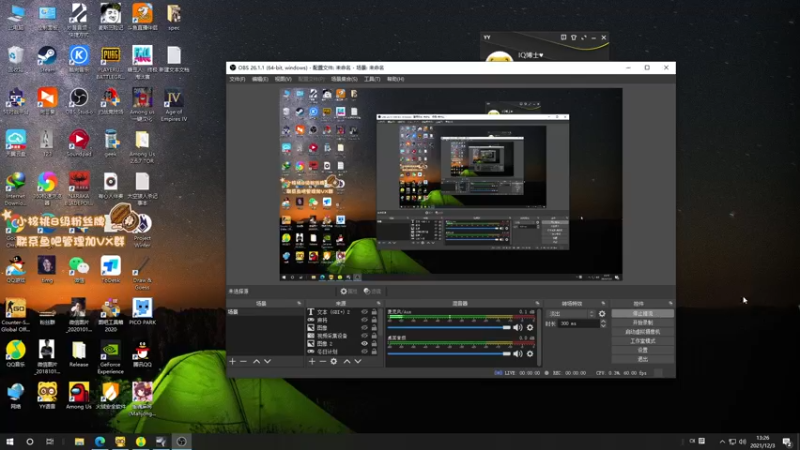The height and width of the screenshot is (450, 800).
Task: Click the 工作室模式 button
Action: pyautogui.click(x=642, y=341)
